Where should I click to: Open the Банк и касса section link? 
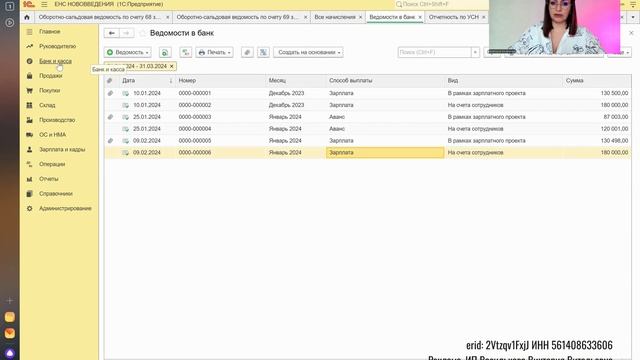pos(56,61)
